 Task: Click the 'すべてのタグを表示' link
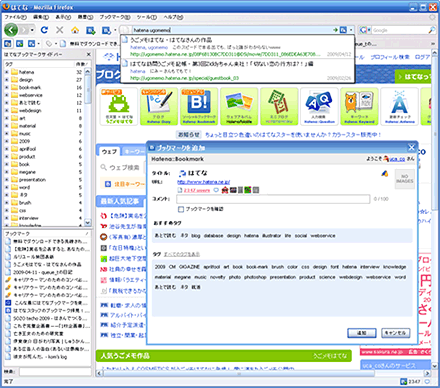pos(182,254)
